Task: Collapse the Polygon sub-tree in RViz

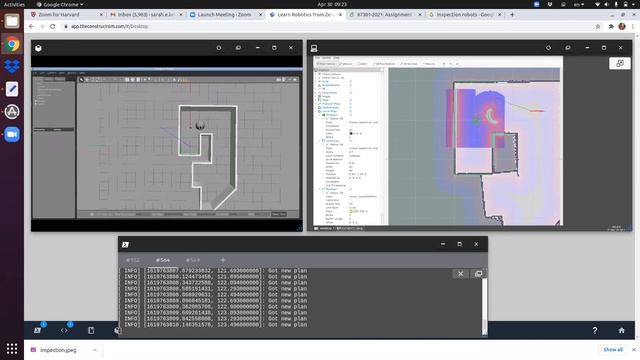Action: coord(320,115)
